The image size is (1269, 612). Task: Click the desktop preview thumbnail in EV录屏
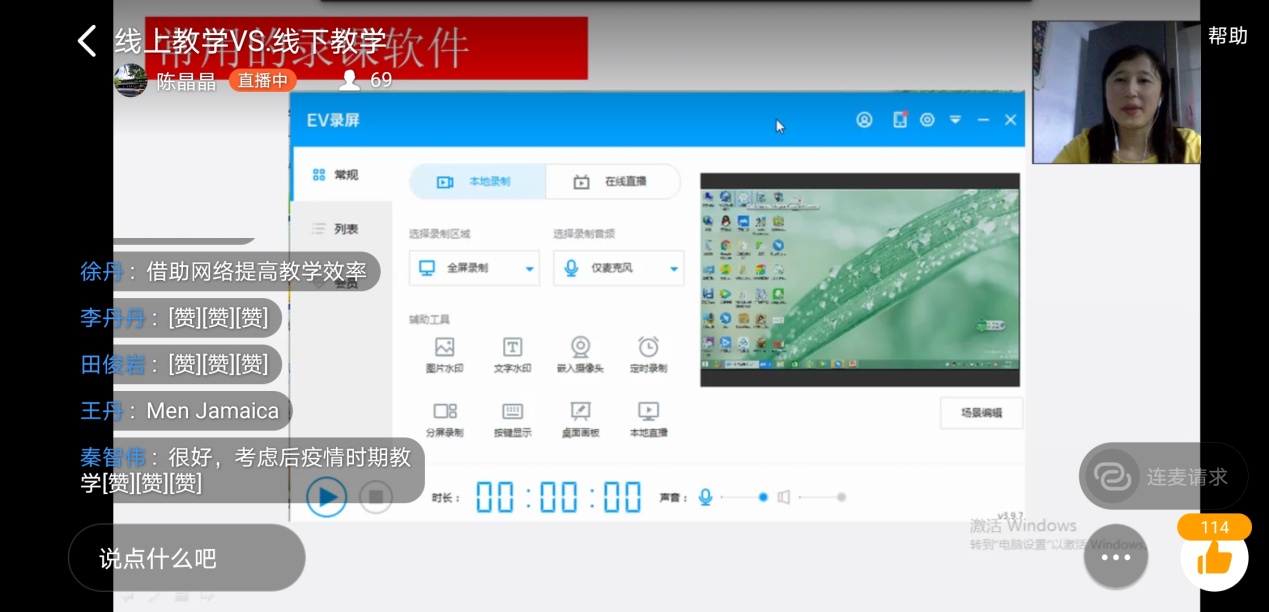pos(860,280)
